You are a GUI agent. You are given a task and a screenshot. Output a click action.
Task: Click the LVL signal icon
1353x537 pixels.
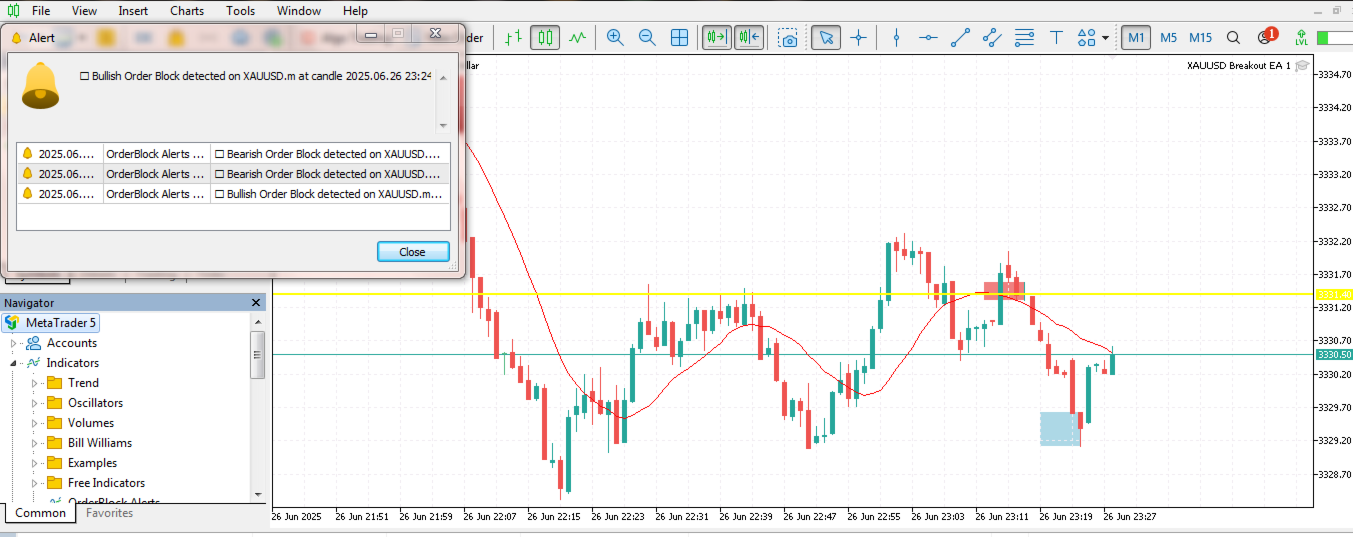(1301, 38)
